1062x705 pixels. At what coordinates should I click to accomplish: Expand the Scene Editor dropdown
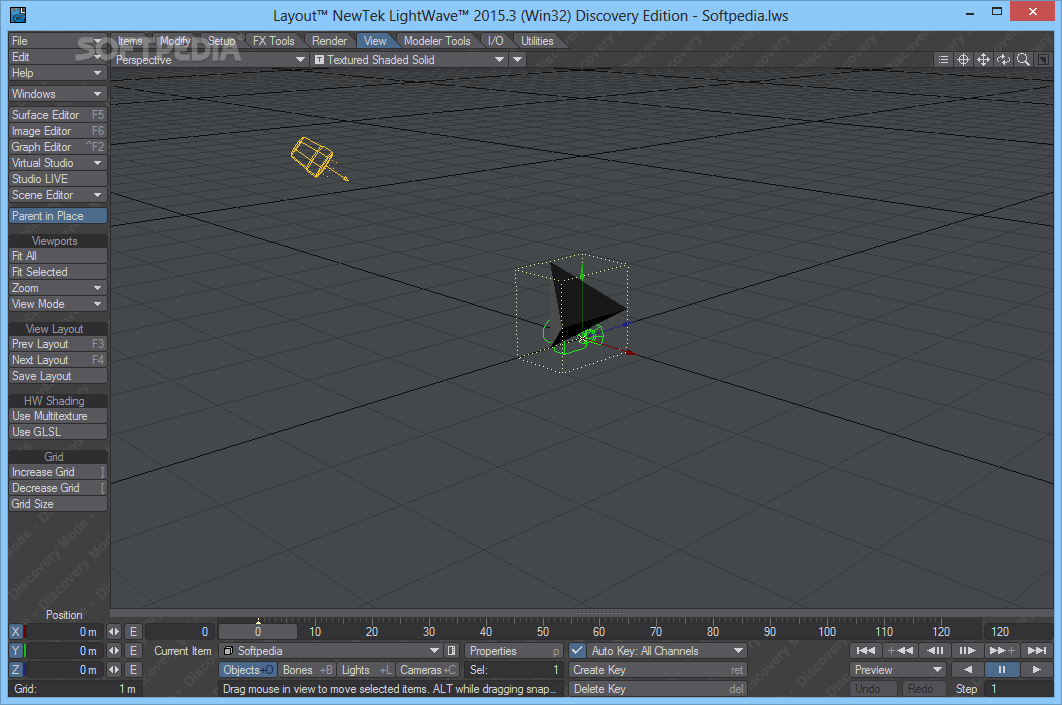pos(58,194)
